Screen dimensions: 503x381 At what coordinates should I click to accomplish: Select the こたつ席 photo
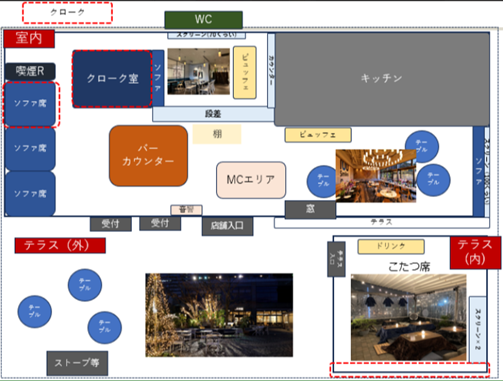pyautogui.click(x=409, y=317)
